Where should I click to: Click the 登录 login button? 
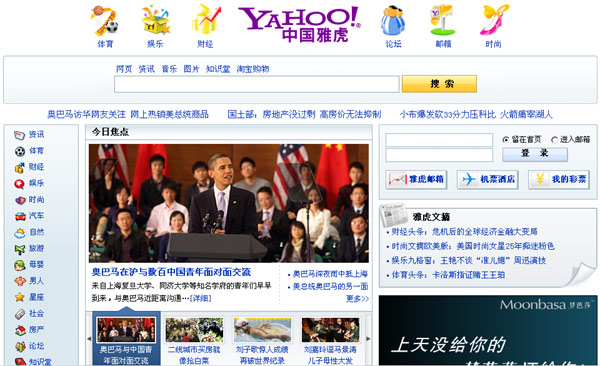[535, 154]
